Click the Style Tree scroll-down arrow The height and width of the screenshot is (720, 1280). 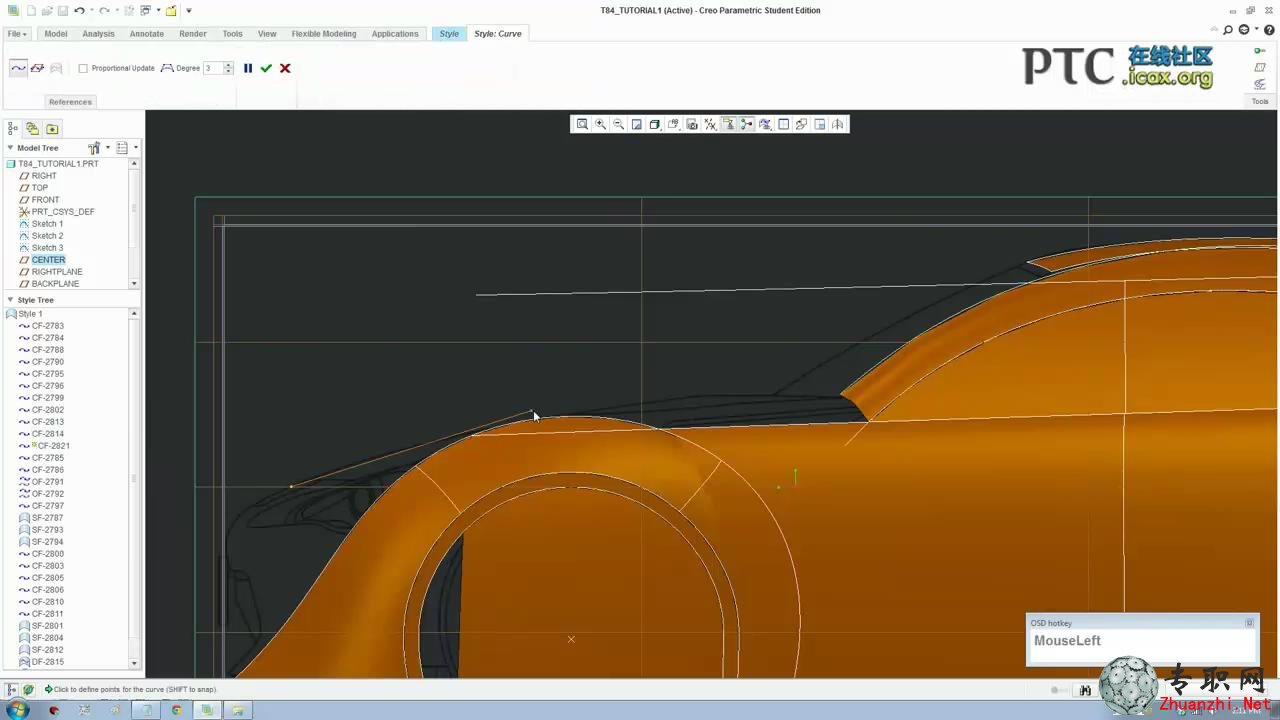click(134, 663)
